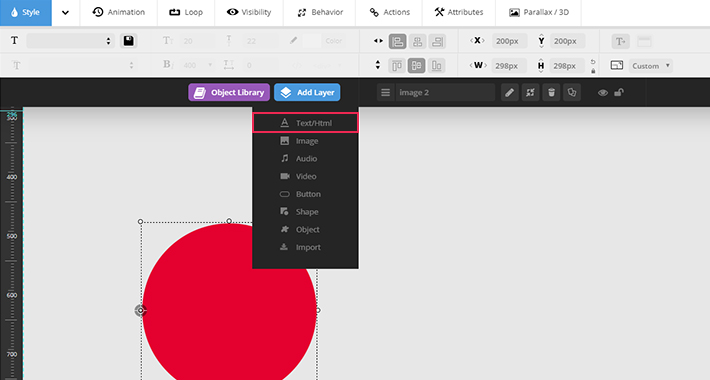
Task: Click the X position input field
Action: pyautogui.click(x=509, y=41)
